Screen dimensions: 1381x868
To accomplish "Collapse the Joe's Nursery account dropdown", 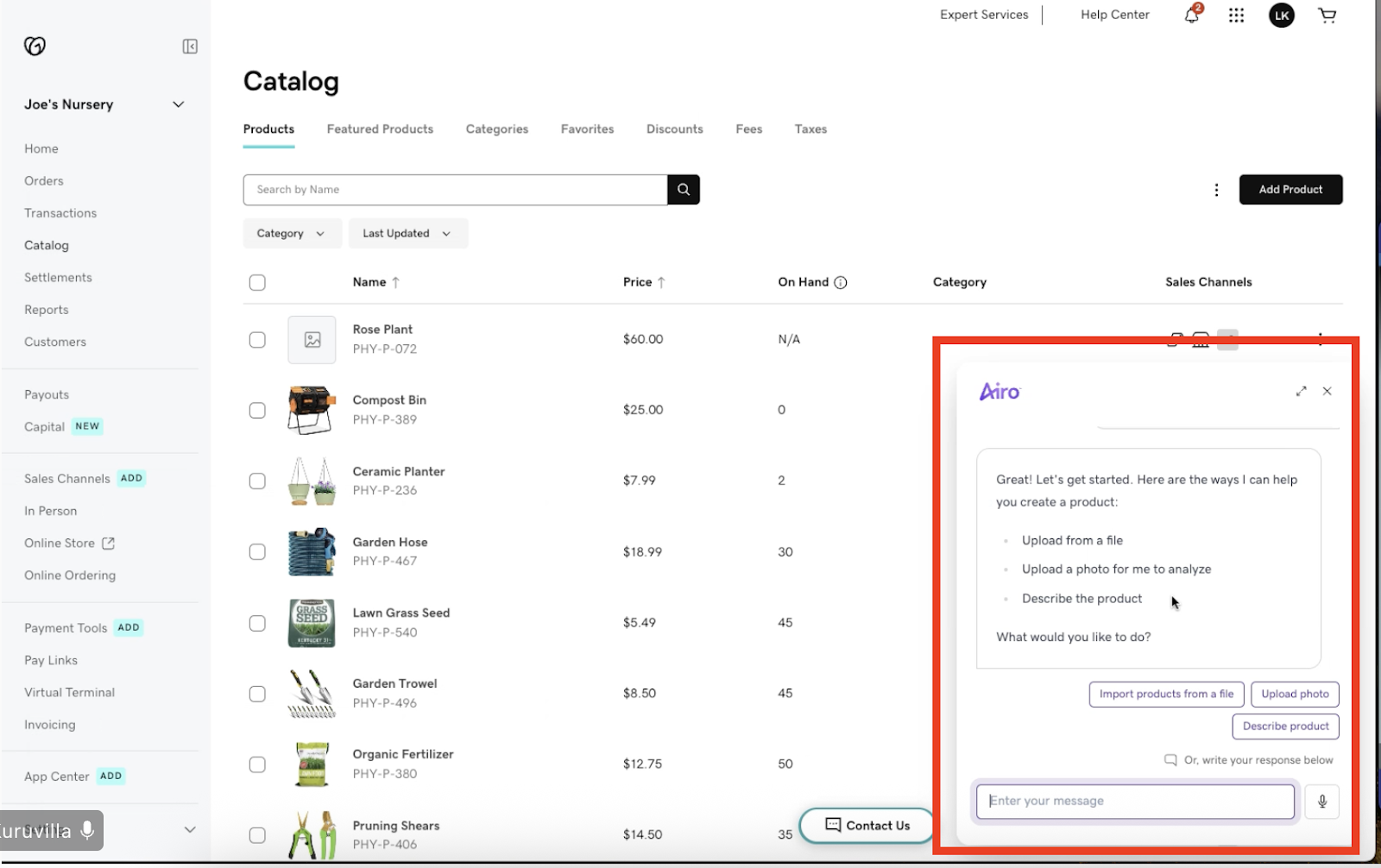I will [x=178, y=104].
